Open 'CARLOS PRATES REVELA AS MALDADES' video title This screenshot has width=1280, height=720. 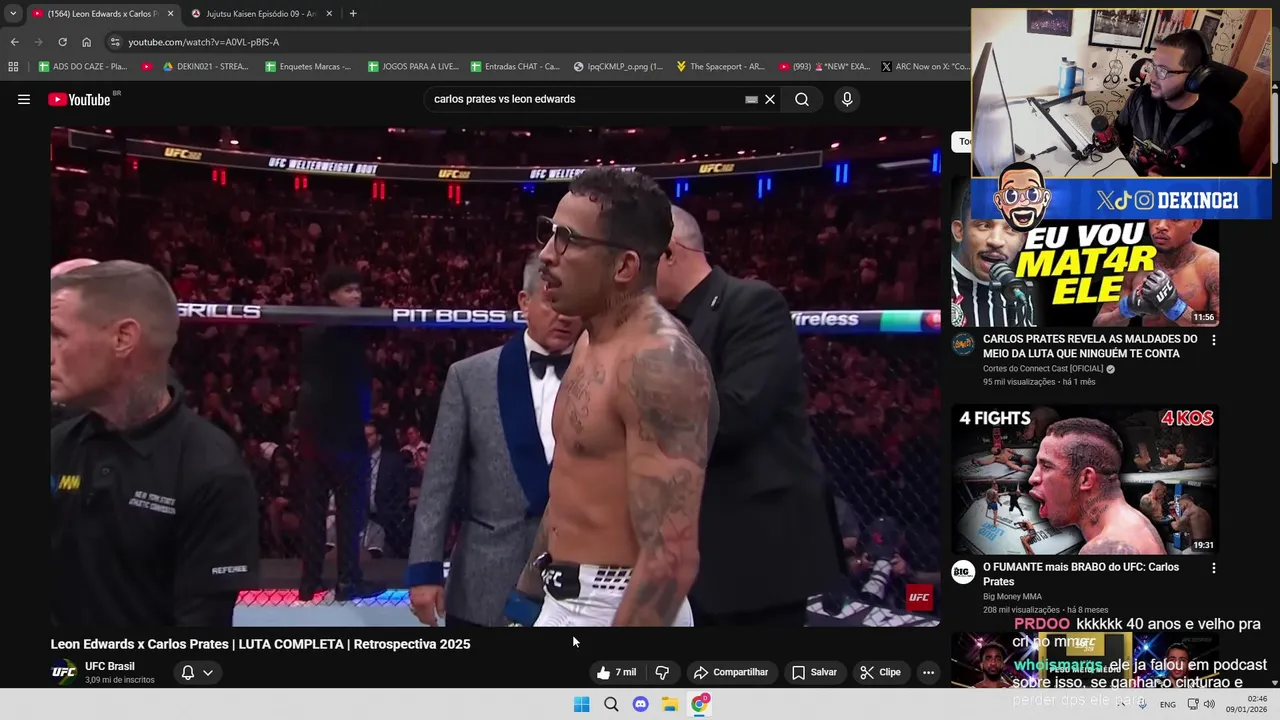coord(1090,345)
